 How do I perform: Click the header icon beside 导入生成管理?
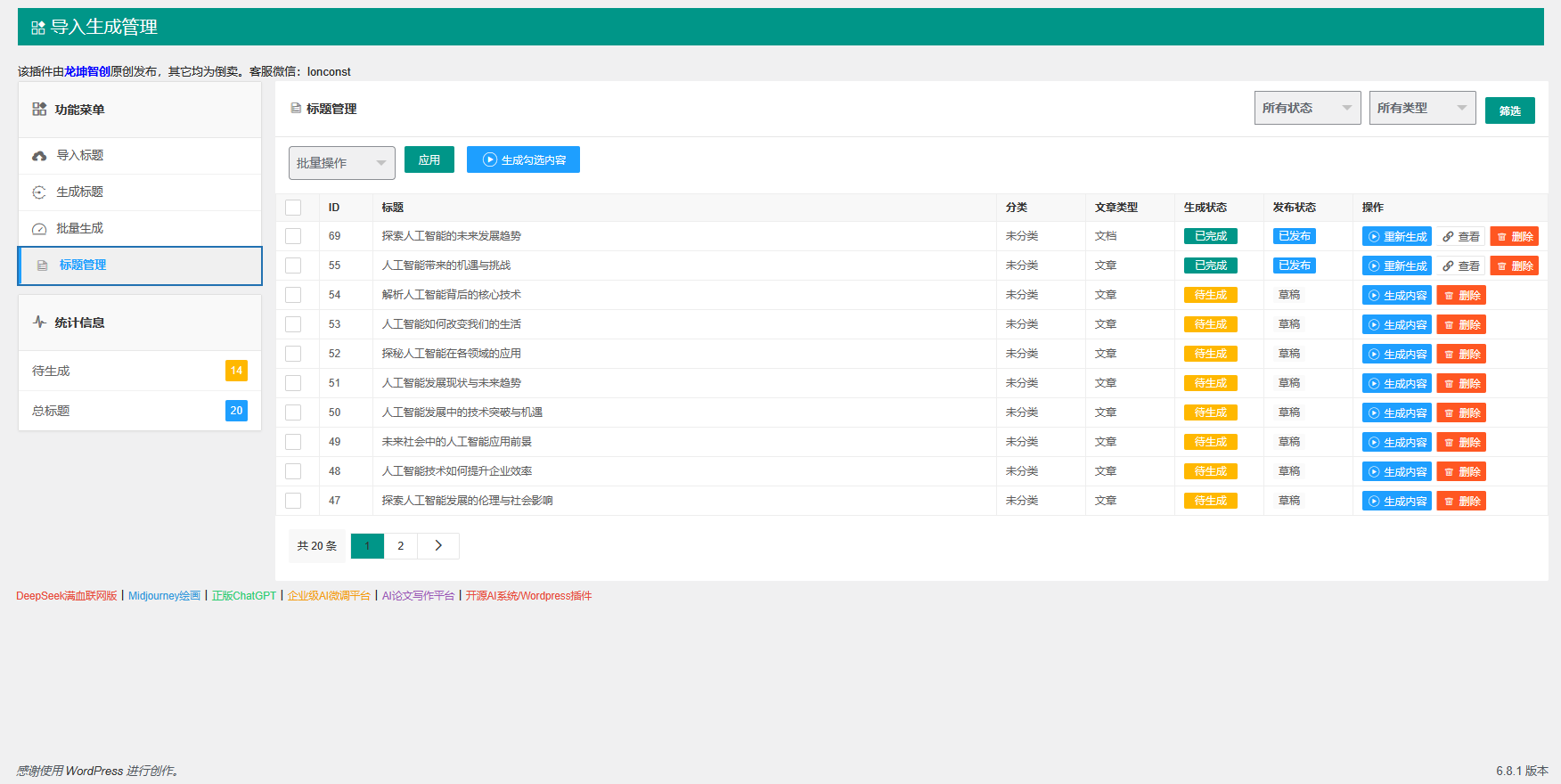click(x=38, y=28)
